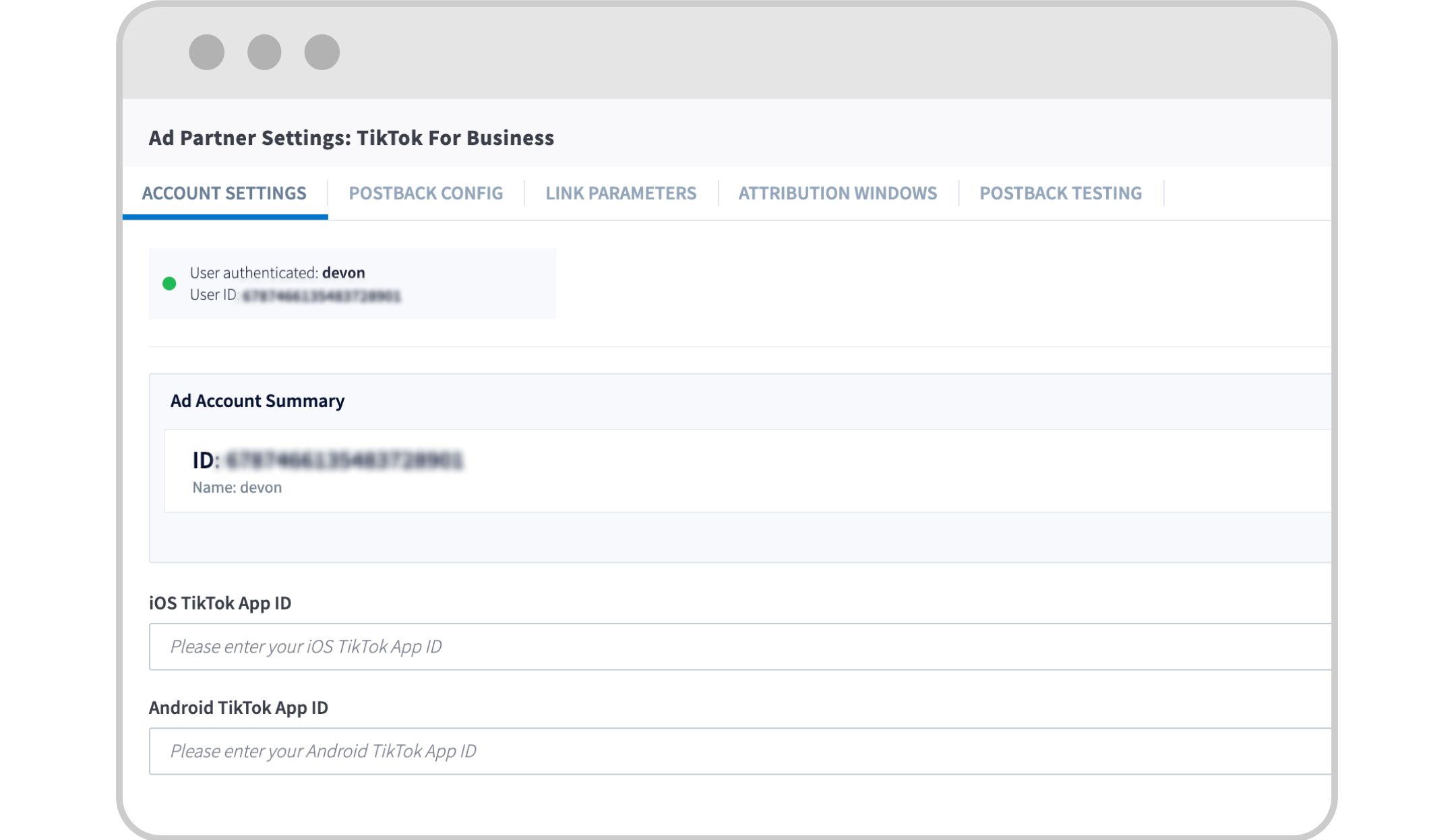1456x840 pixels.
Task: Click the Ad Account Summary heading
Action: point(257,401)
